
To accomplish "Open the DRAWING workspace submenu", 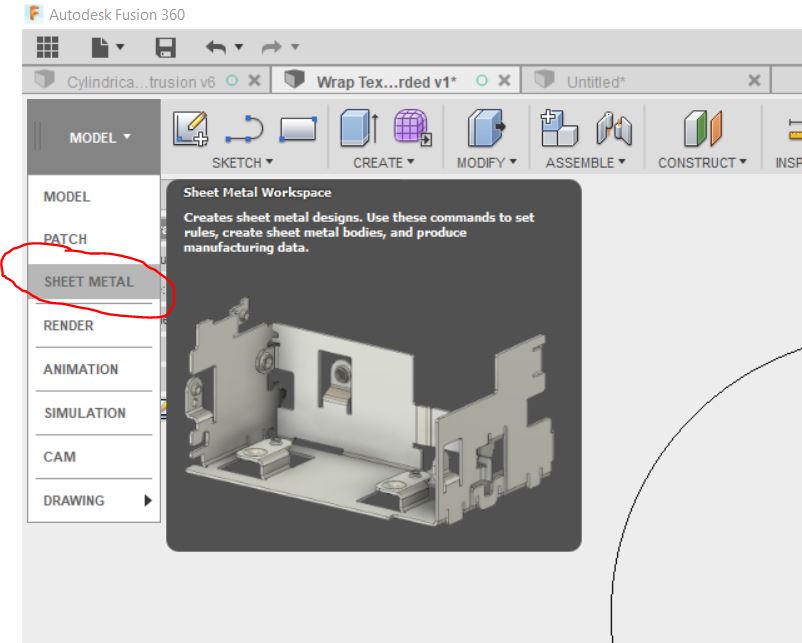I will 94,500.
